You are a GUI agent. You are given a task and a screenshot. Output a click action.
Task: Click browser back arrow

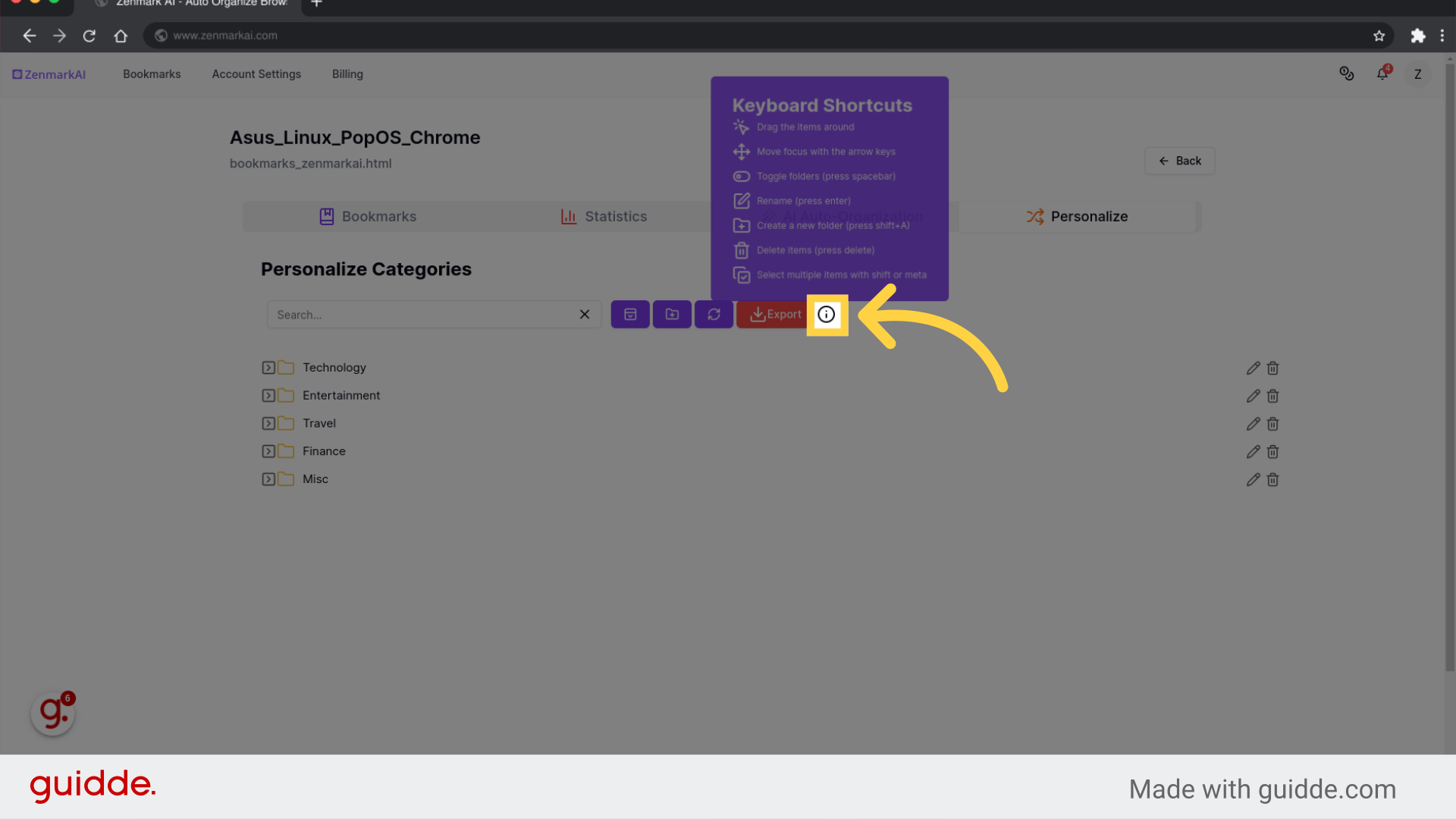pos(30,36)
